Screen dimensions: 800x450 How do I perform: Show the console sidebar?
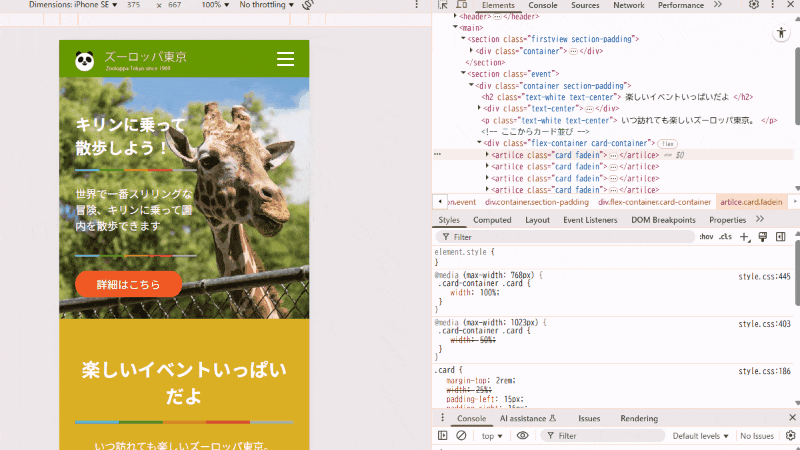(442, 436)
